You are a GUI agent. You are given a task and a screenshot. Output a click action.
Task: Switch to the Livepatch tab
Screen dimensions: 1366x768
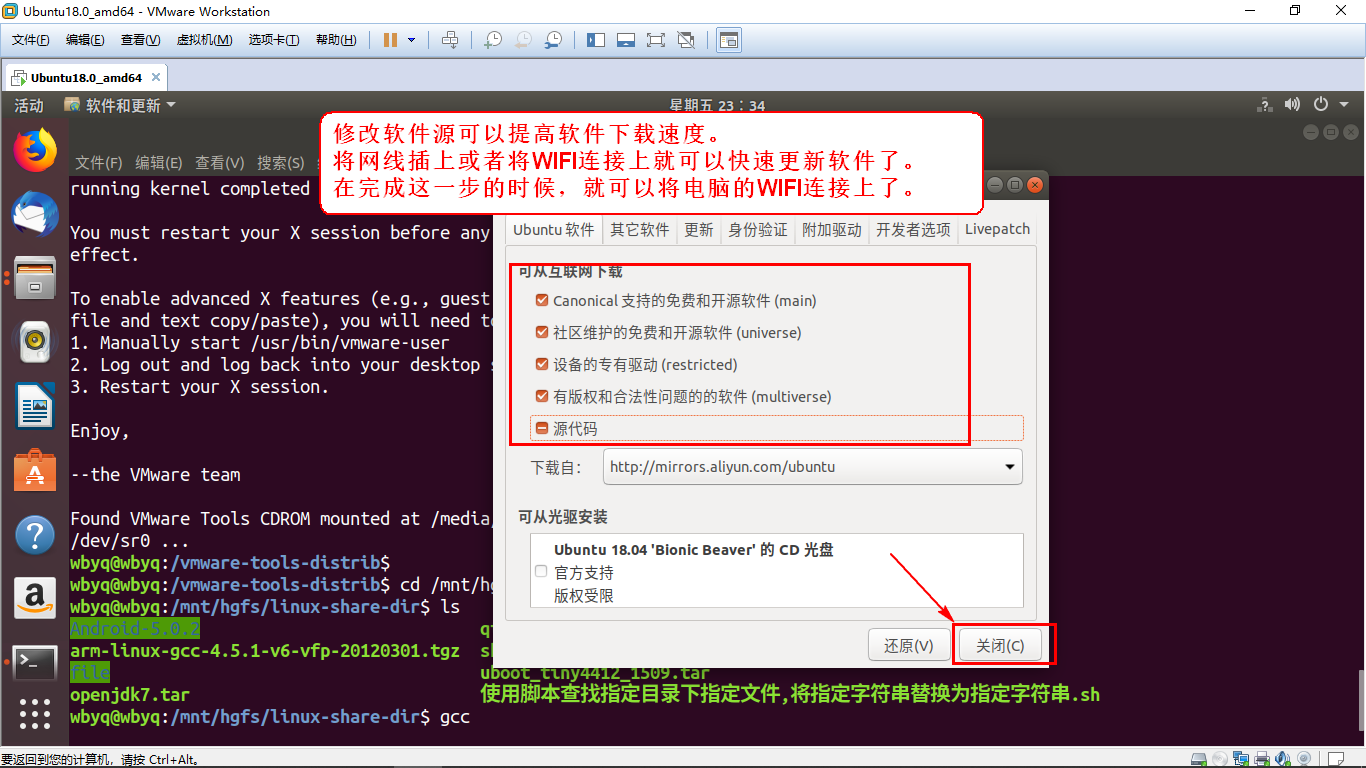[997, 229]
